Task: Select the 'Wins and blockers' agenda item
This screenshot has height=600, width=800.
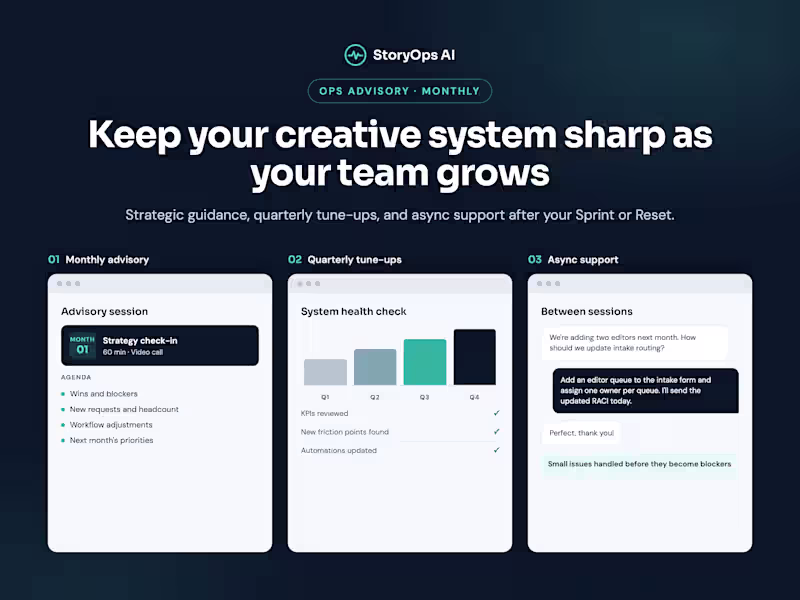Action: tap(104, 394)
